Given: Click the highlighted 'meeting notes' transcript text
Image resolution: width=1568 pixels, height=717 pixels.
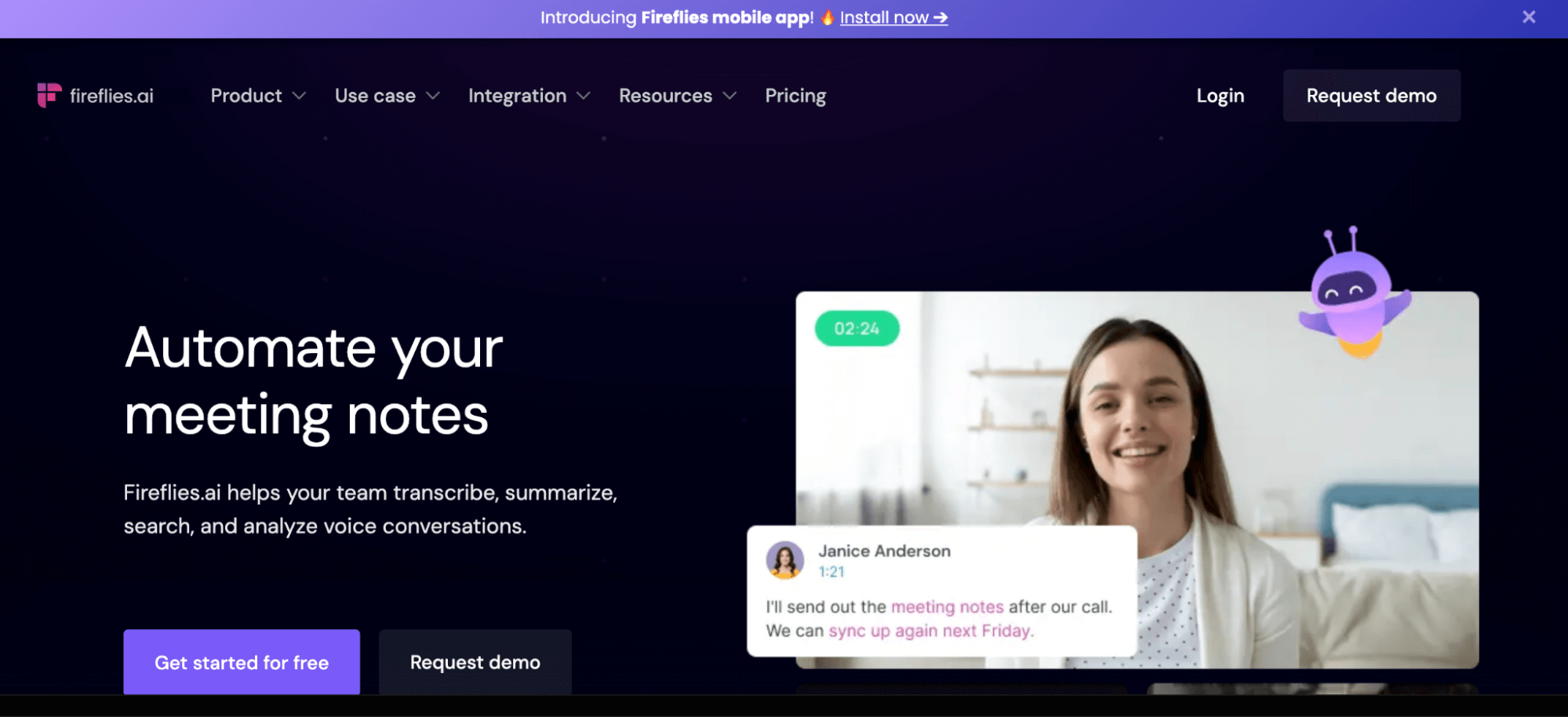Looking at the screenshot, I should [x=947, y=606].
